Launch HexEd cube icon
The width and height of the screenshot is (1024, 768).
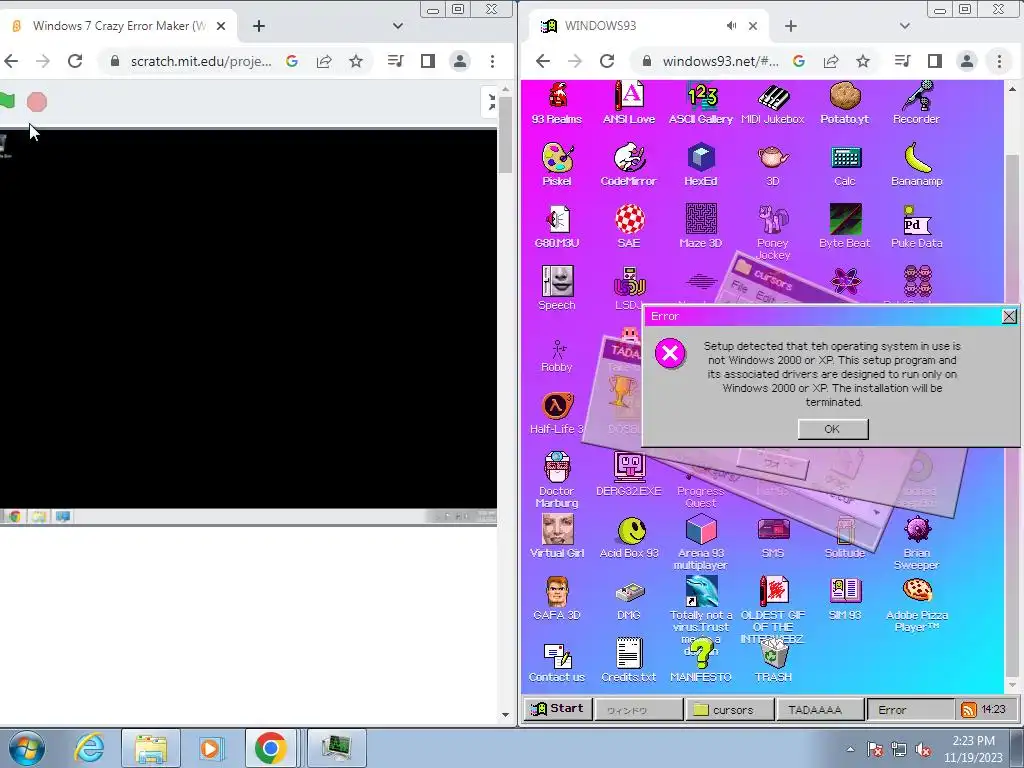click(701, 165)
